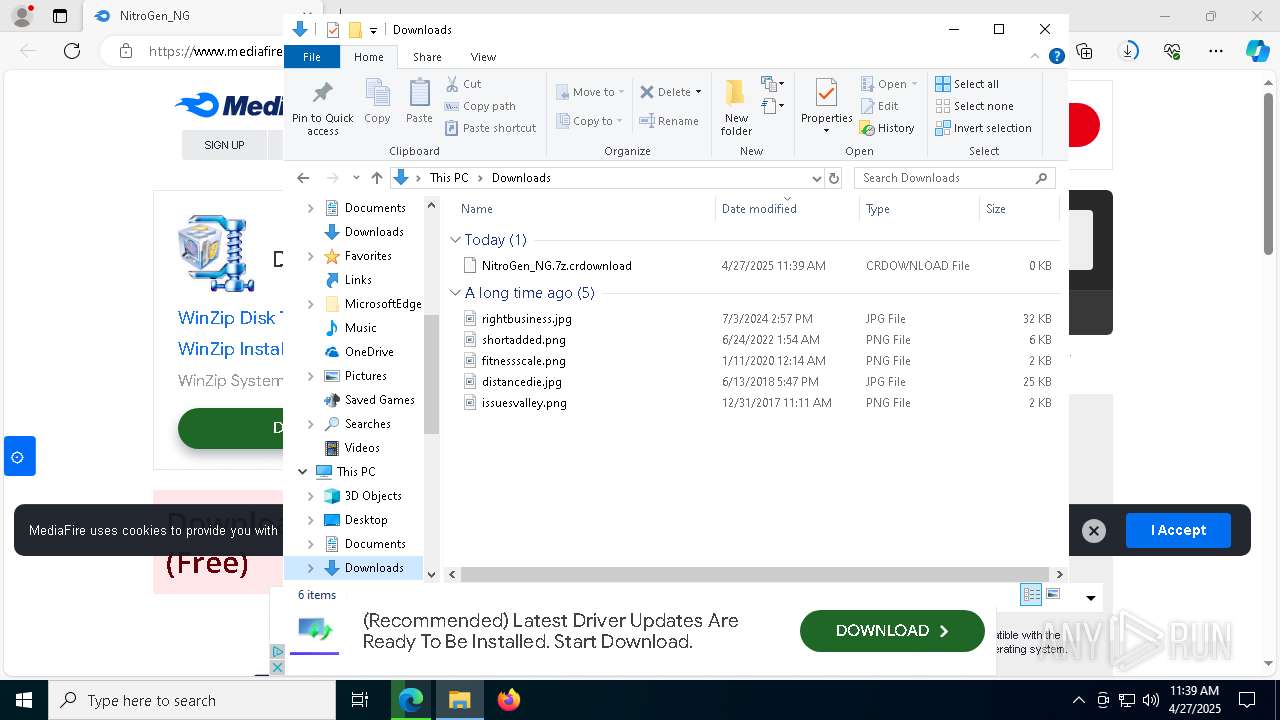This screenshot has width=1280, height=720.
Task: Click Select none
Action: pos(974,106)
